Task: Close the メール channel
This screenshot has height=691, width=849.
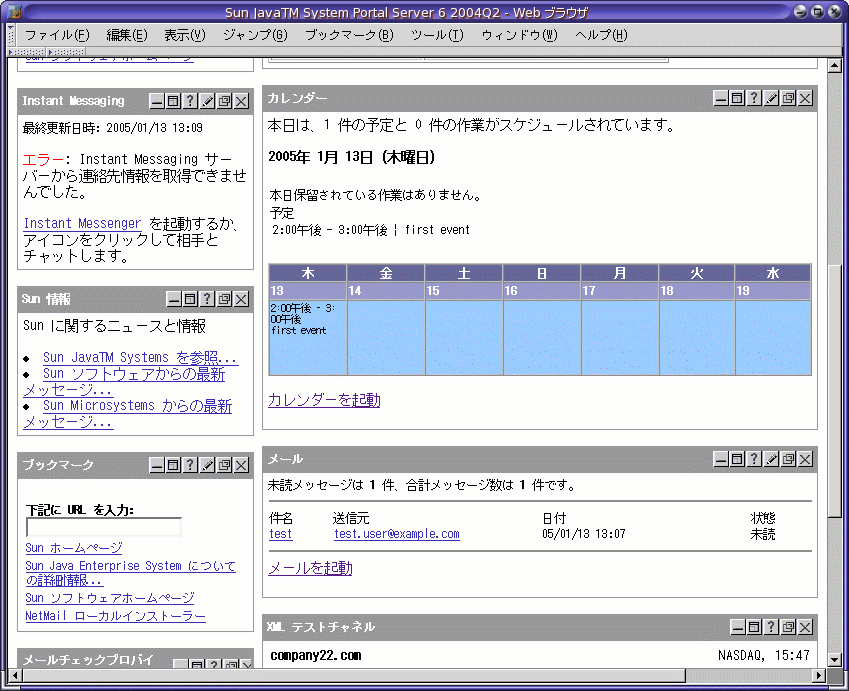Action: click(805, 459)
